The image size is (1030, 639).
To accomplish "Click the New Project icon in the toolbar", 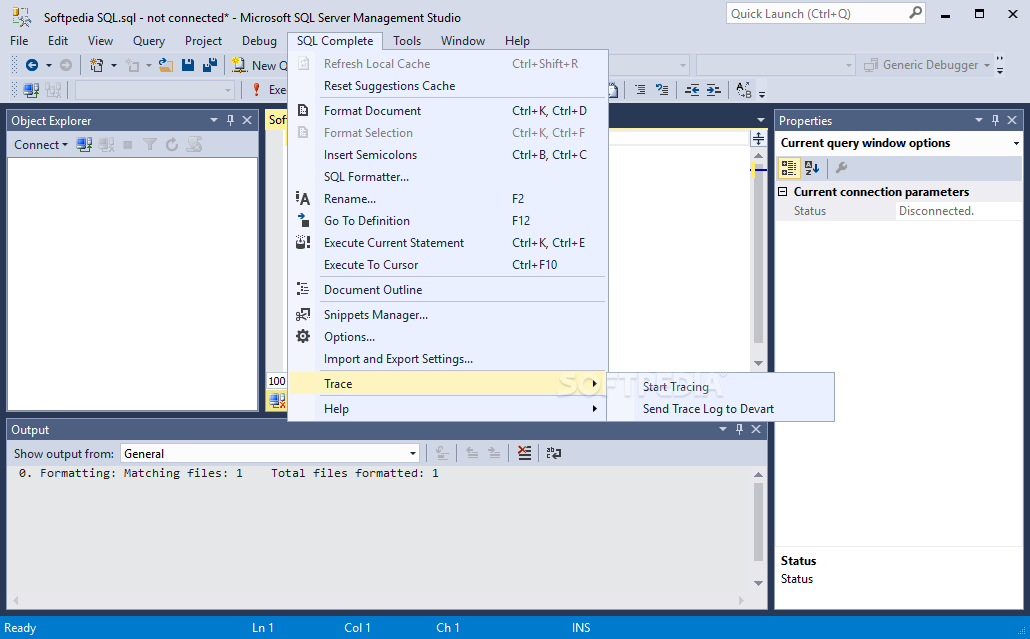I will (x=97, y=65).
